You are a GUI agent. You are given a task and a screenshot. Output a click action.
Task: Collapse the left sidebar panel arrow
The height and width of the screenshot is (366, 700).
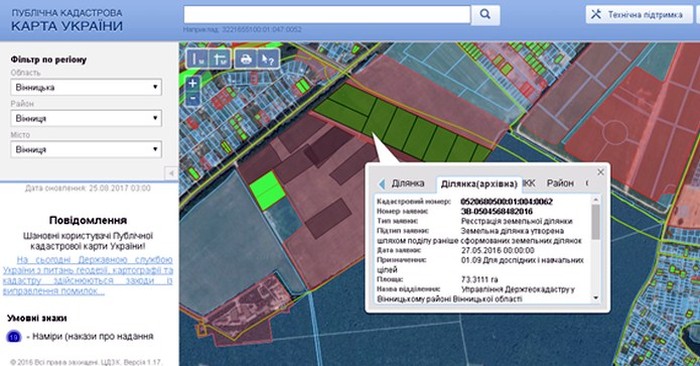[171, 173]
